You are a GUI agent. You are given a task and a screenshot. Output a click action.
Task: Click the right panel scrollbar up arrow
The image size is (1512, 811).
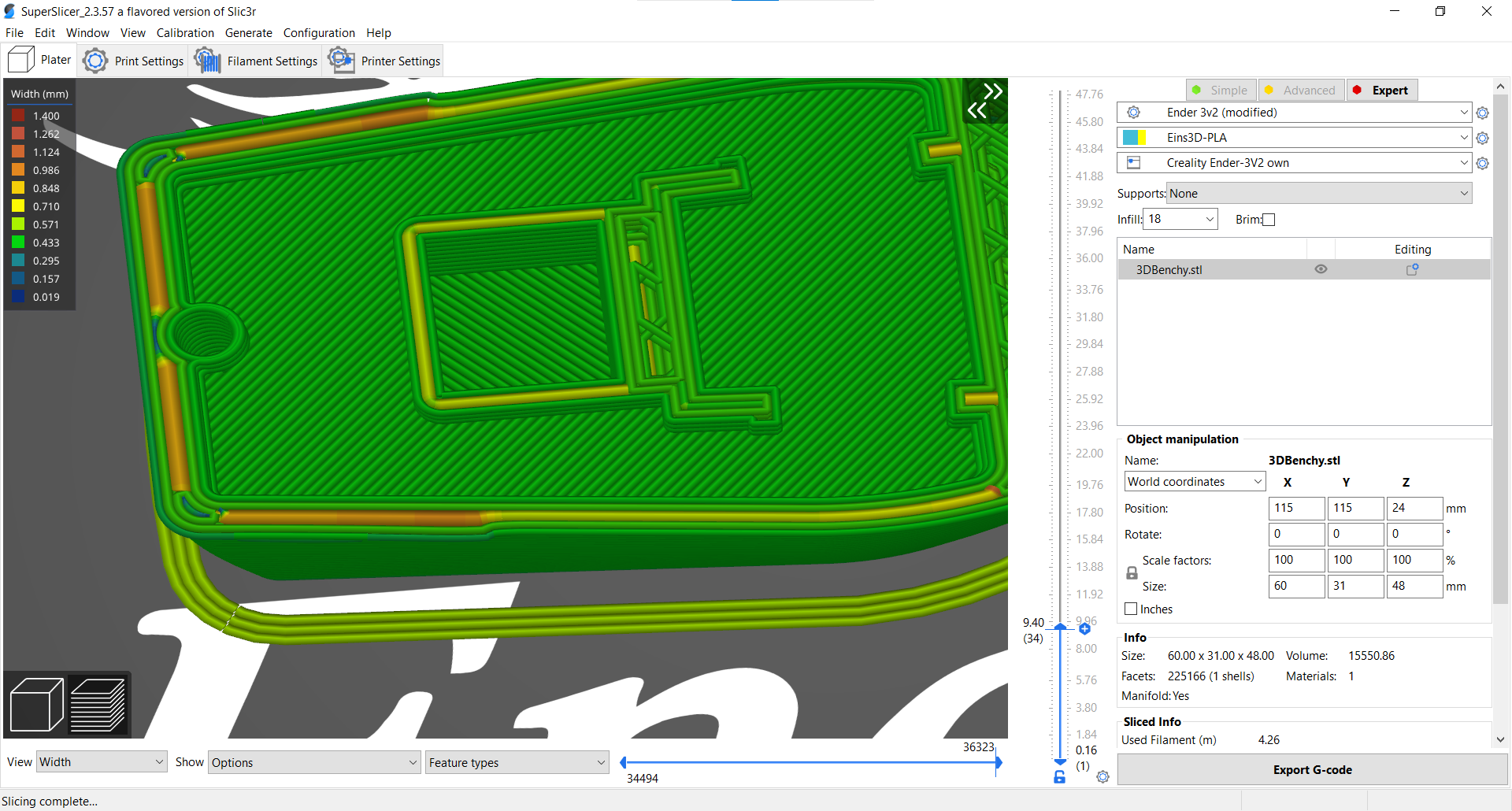pos(1501,87)
